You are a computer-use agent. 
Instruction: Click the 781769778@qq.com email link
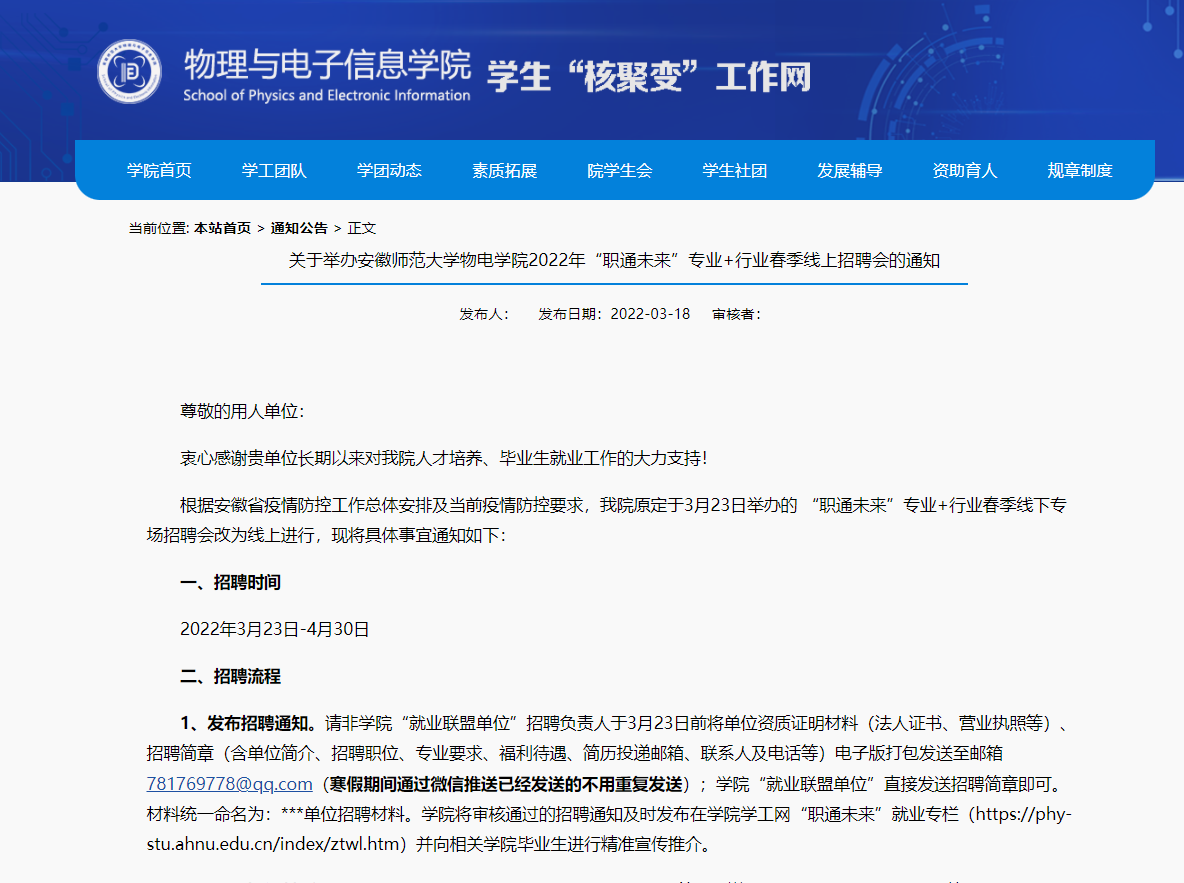[x=230, y=783]
